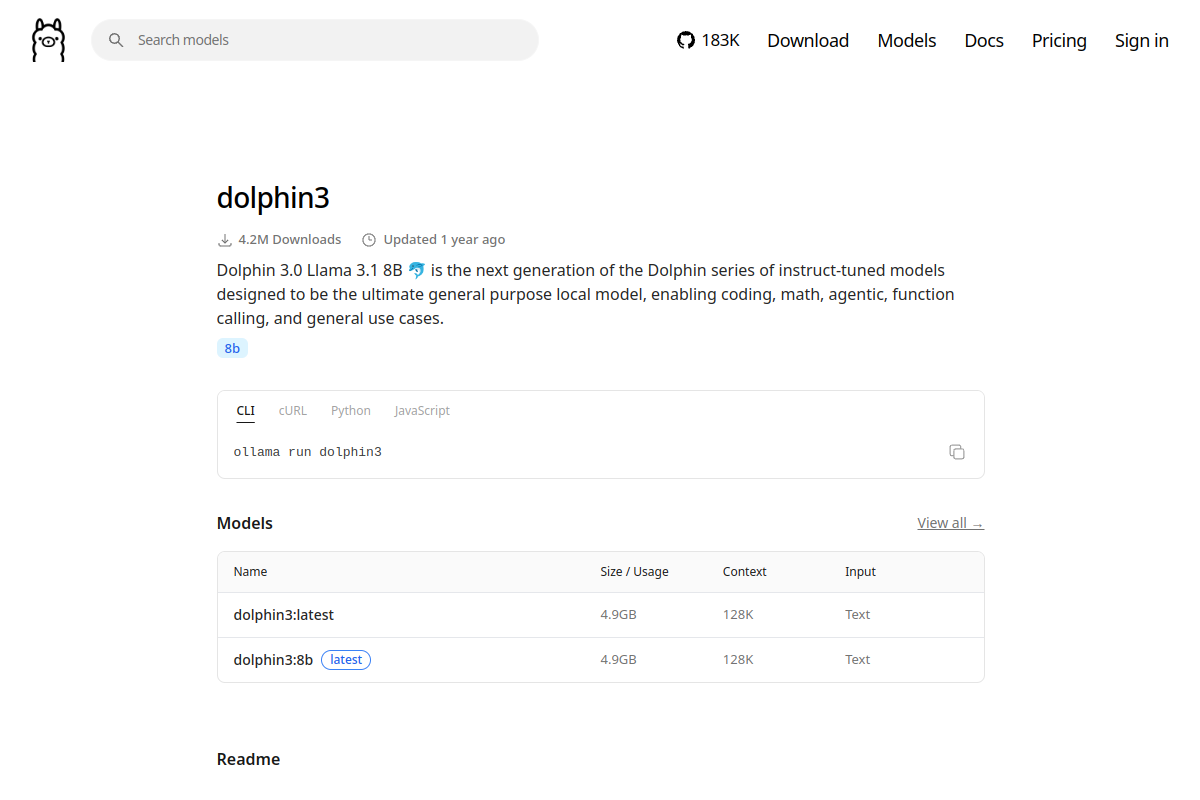
Task: Open the Models page
Action: pyautogui.click(x=907, y=40)
